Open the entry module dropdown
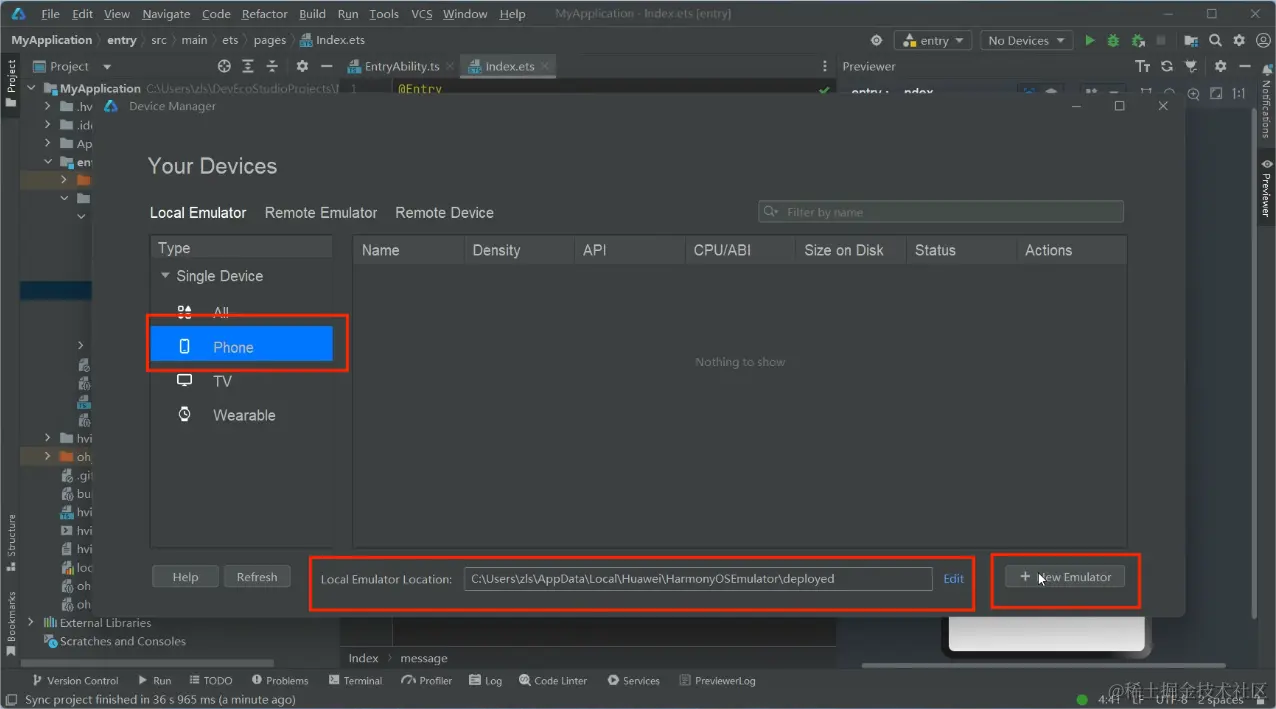Viewport: 1276px width, 709px height. pyautogui.click(x=935, y=41)
